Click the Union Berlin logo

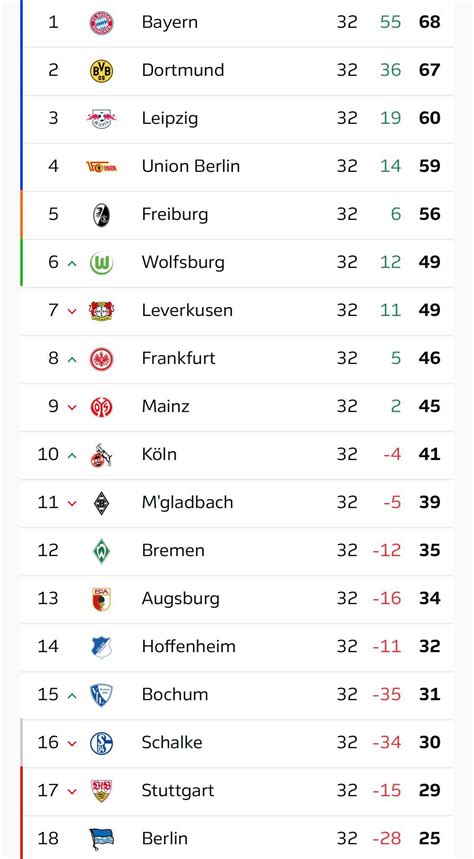coord(101,167)
